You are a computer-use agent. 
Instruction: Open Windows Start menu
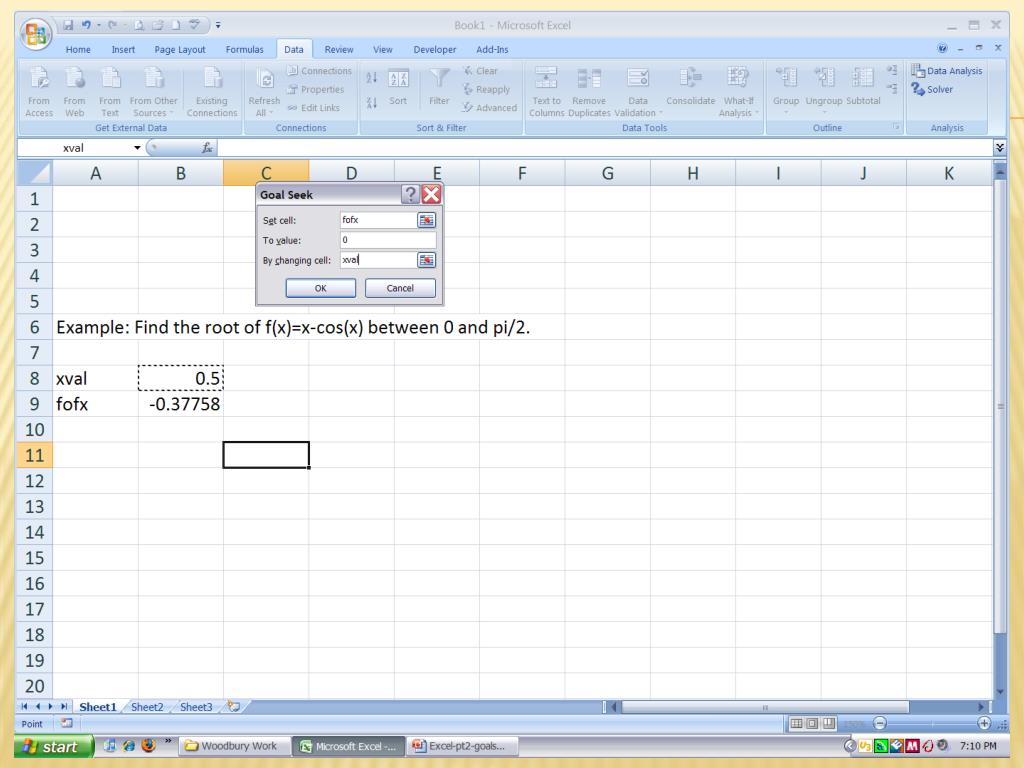[x=54, y=746]
